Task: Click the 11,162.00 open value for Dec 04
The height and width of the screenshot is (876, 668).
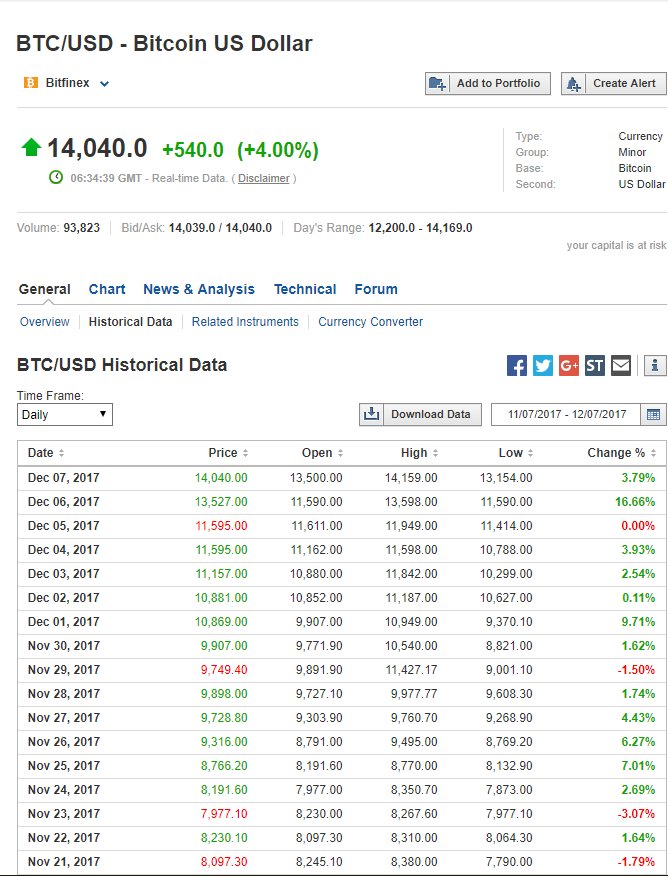Action: tap(316, 550)
